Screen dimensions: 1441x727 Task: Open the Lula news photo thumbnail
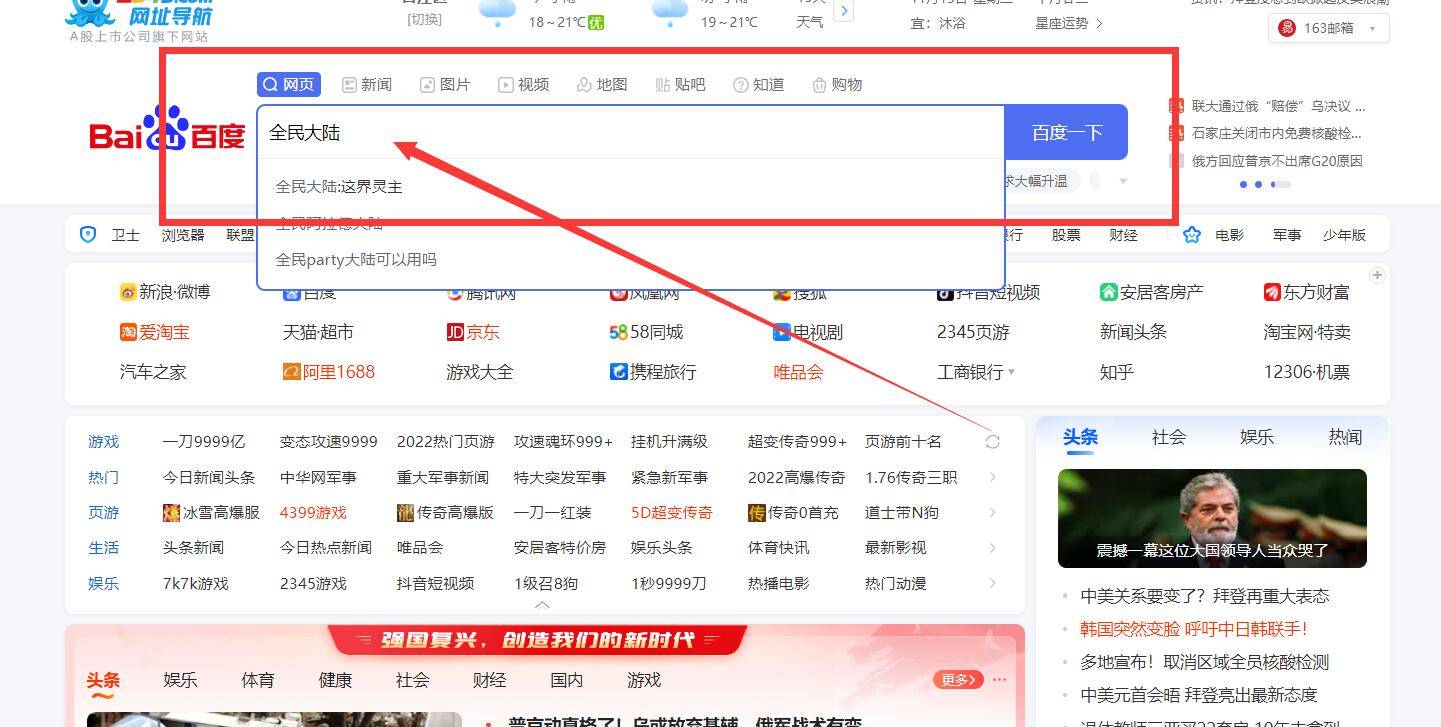click(x=1212, y=518)
